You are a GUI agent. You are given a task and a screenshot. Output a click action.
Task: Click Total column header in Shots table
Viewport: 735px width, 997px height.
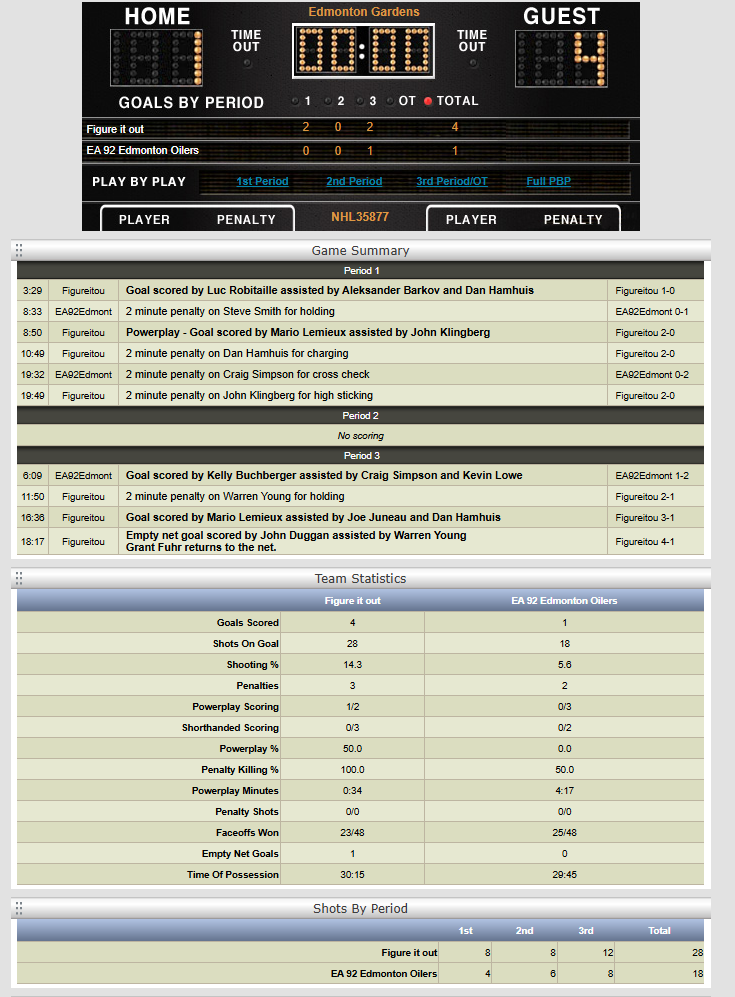tap(659, 931)
